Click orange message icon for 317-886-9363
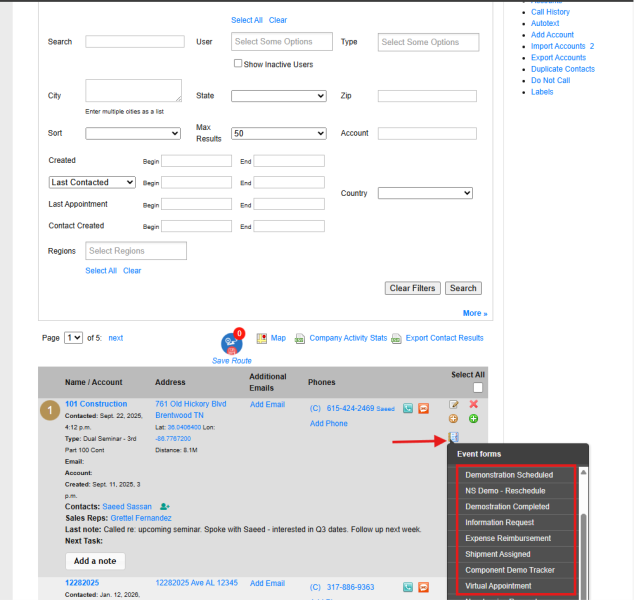The image size is (634, 600). coord(423,587)
